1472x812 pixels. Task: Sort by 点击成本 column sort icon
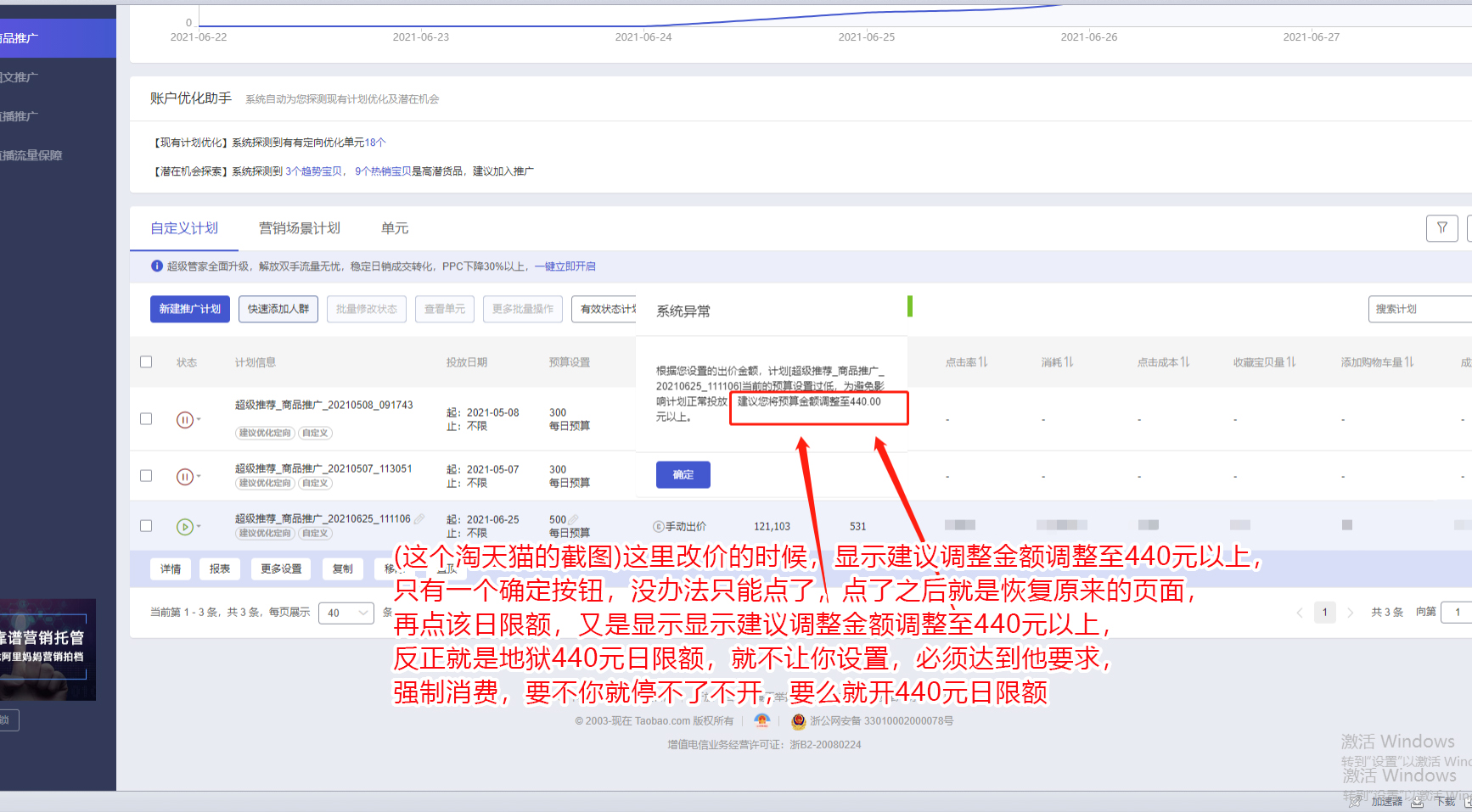[x=1185, y=362]
